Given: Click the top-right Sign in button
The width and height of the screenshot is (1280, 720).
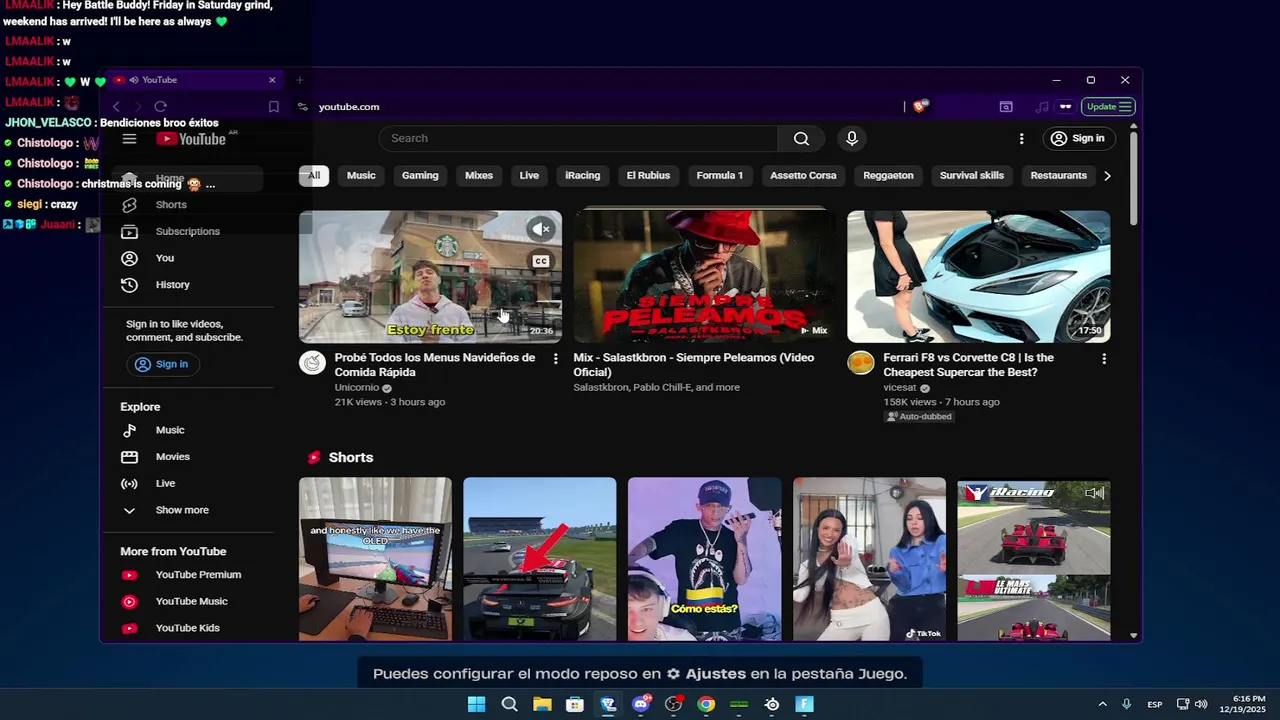Looking at the screenshot, I should [x=1078, y=139].
